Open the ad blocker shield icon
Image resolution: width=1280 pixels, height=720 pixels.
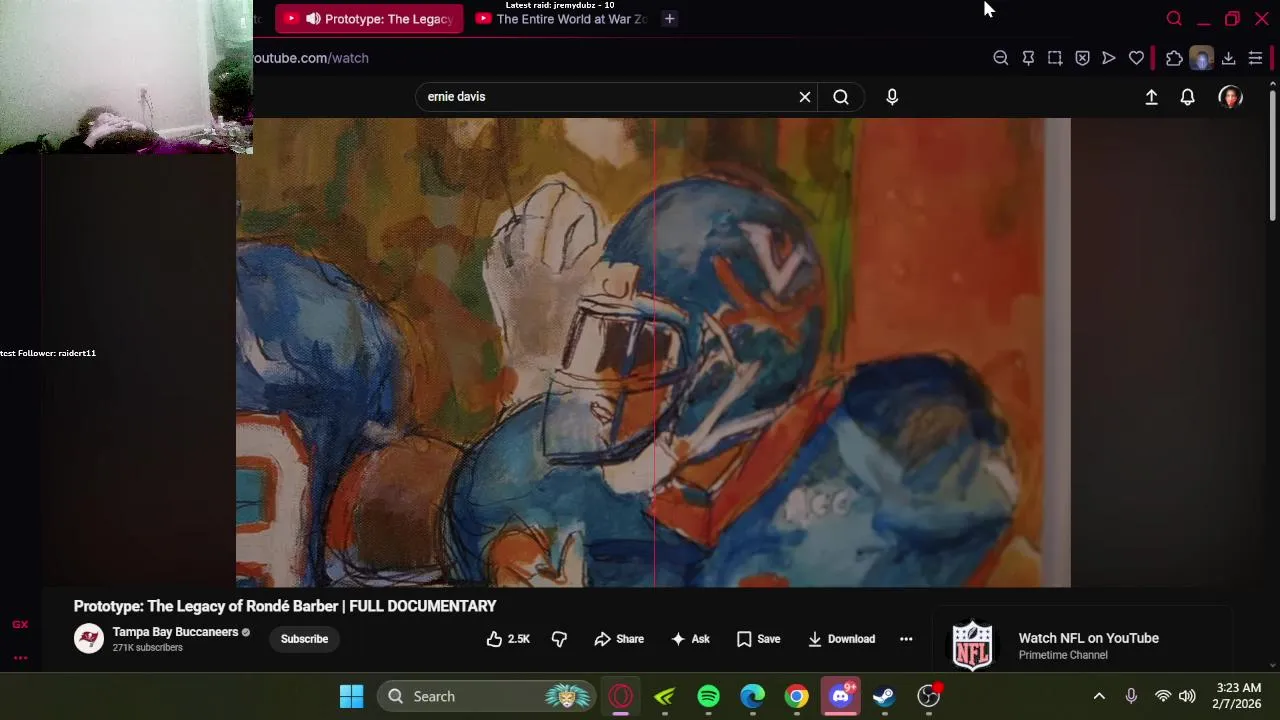coord(1082,58)
